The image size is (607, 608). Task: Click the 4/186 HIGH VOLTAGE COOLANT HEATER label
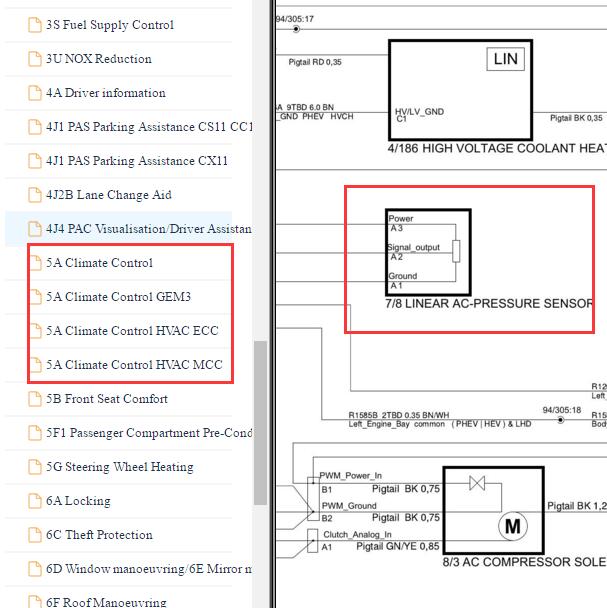497,149
